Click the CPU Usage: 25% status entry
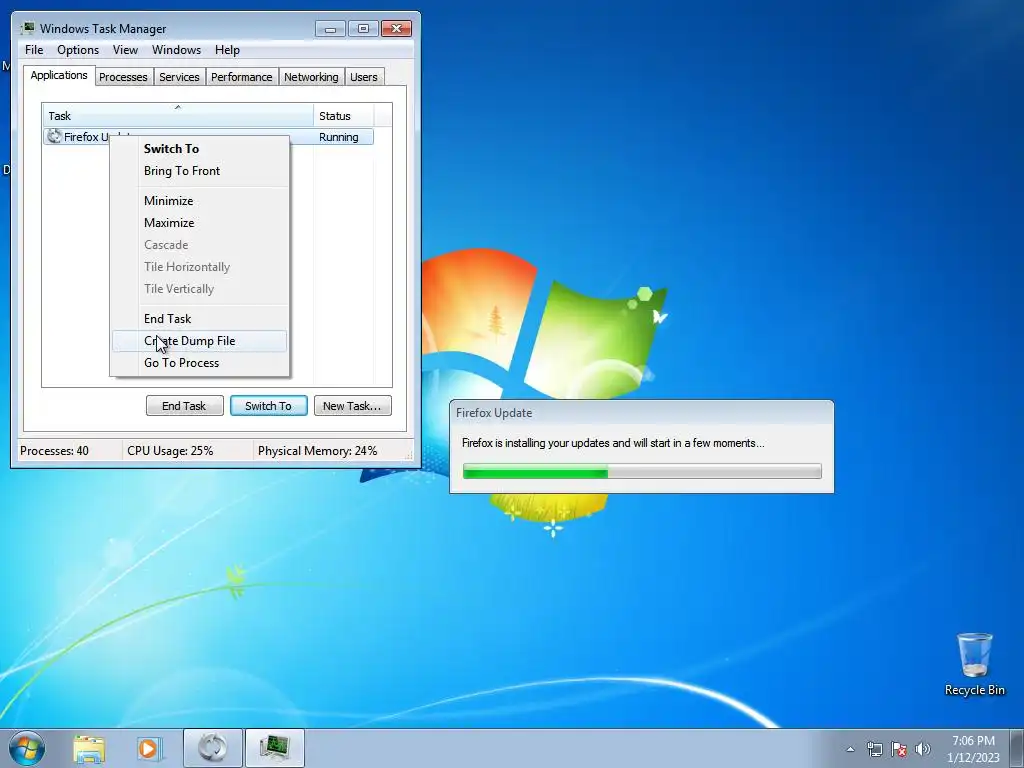The image size is (1024, 768). click(170, 451)
